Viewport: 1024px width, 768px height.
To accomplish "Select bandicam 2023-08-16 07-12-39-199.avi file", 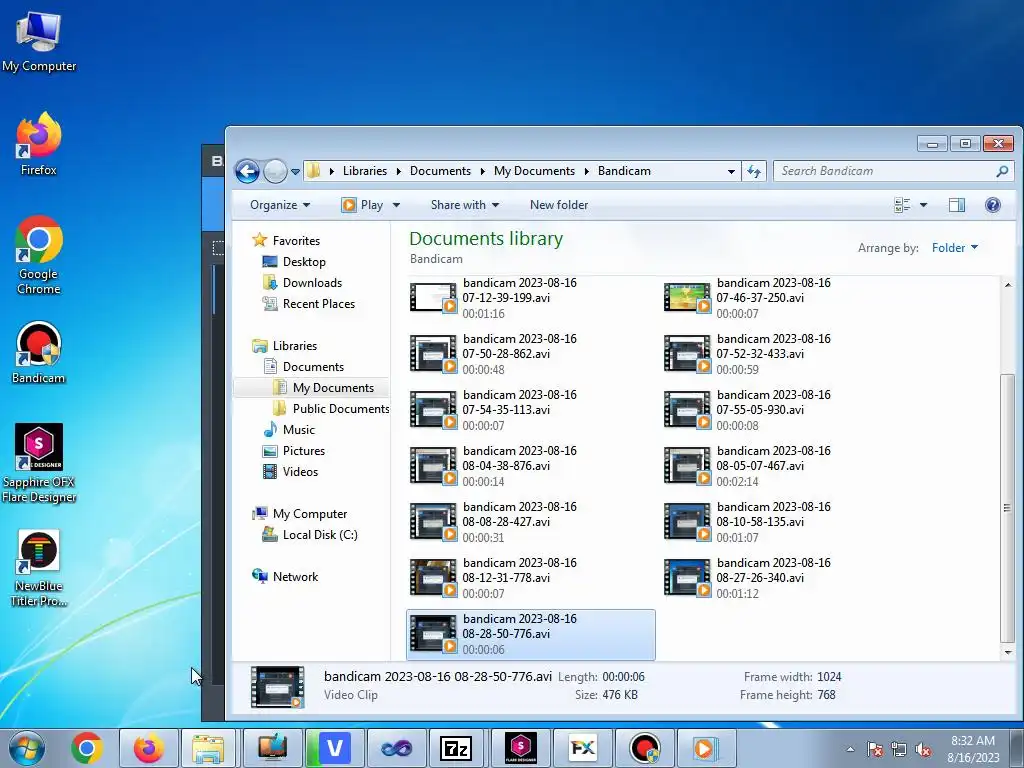I will coord(529,298).
